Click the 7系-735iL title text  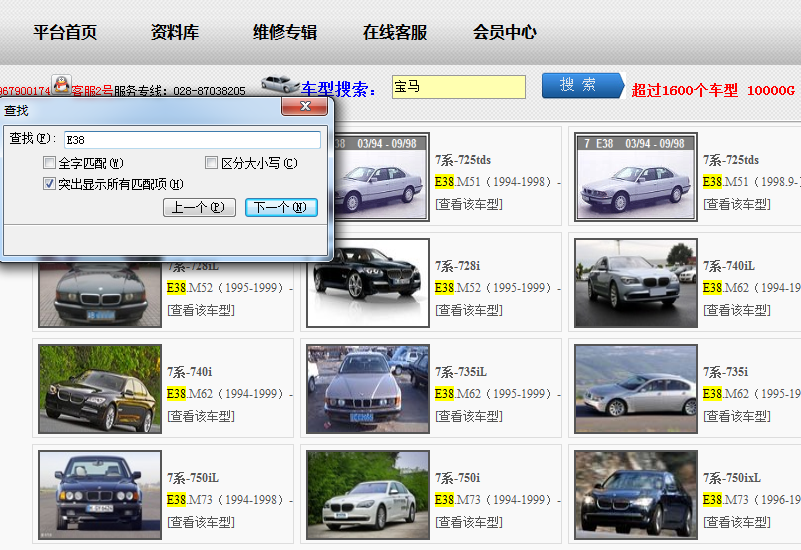pos(461,372)
